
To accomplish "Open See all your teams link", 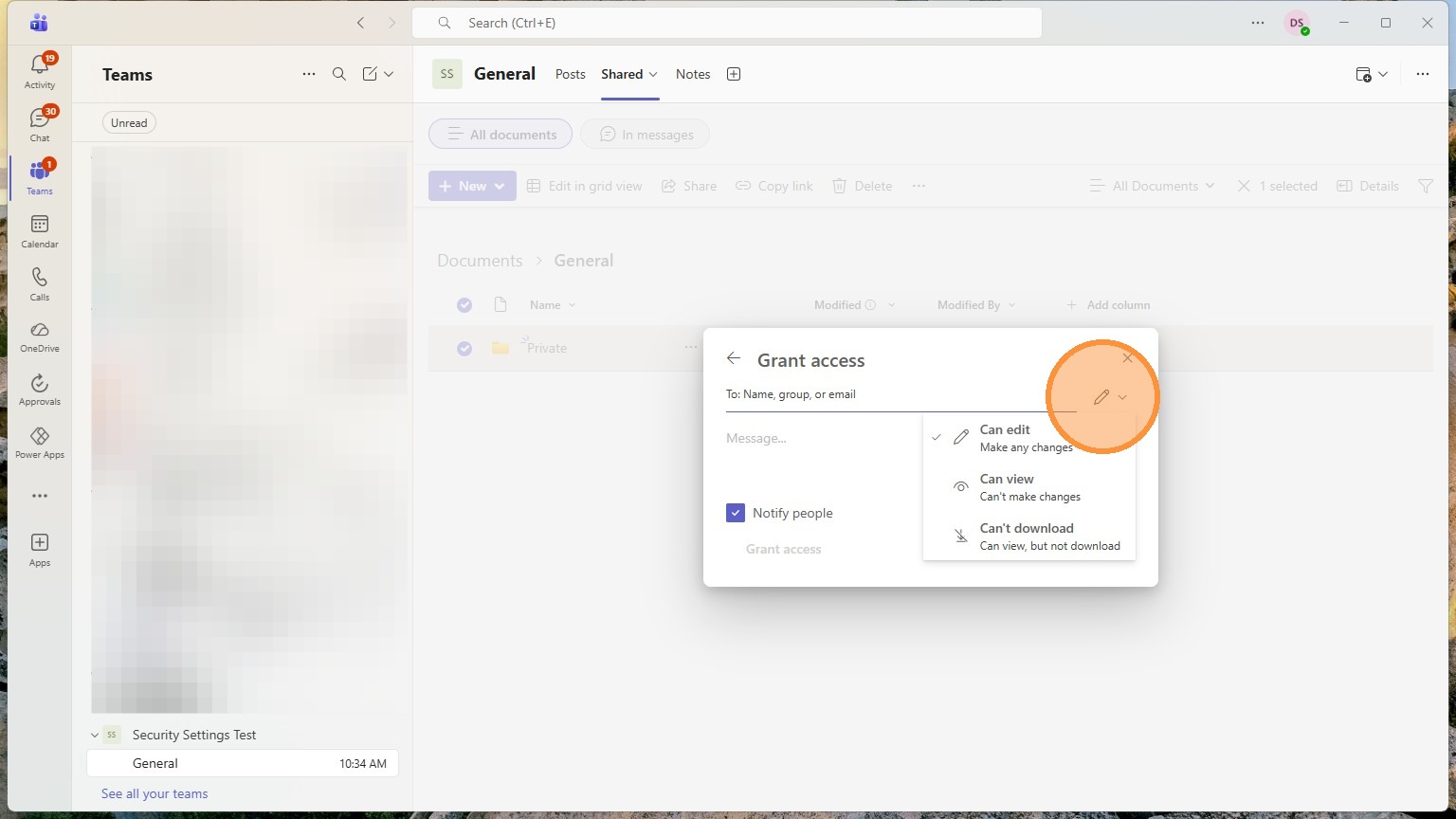I will pyautogui.click(x=155, y=793).
